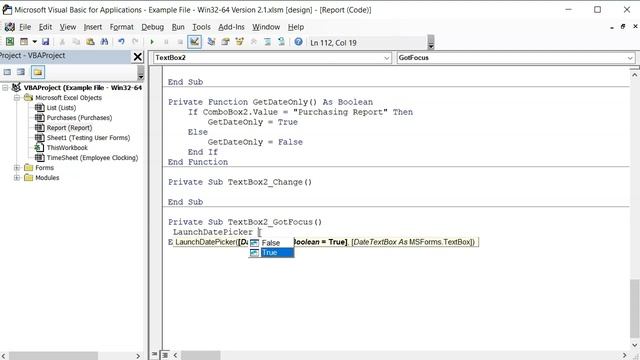Restore the inner code window
640x360 pixels.
(622, 27)
